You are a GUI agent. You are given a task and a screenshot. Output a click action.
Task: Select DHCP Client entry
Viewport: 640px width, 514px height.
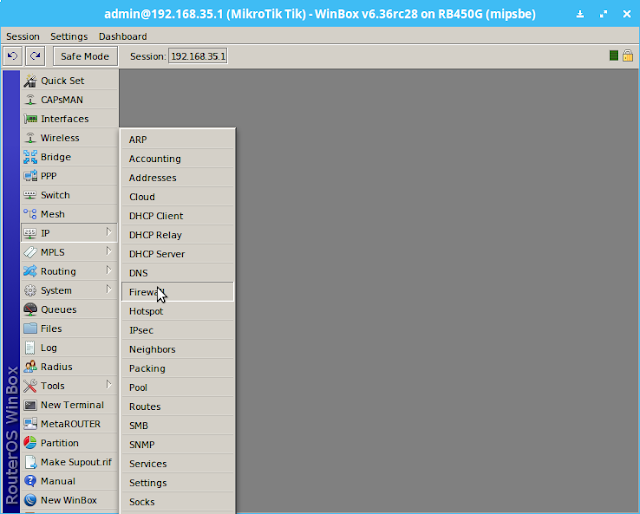click(178, 216)
